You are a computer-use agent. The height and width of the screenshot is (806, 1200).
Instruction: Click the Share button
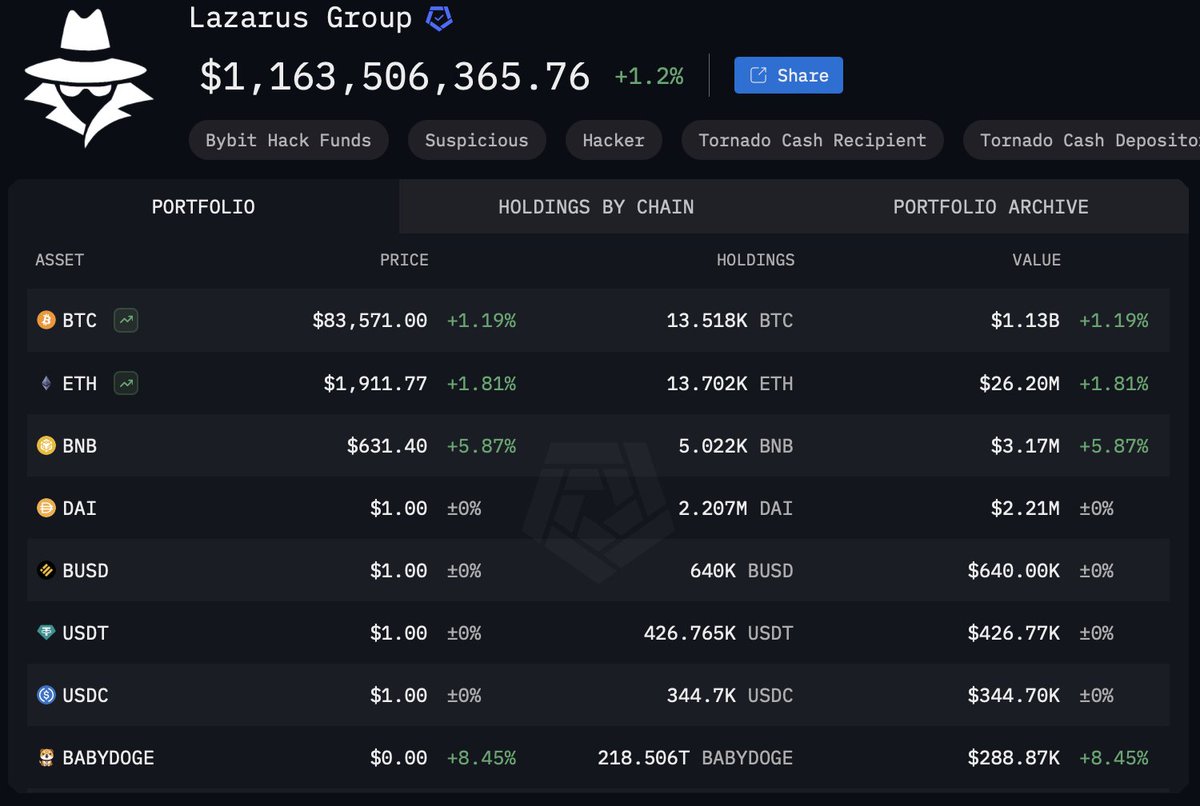click(788, 75)
